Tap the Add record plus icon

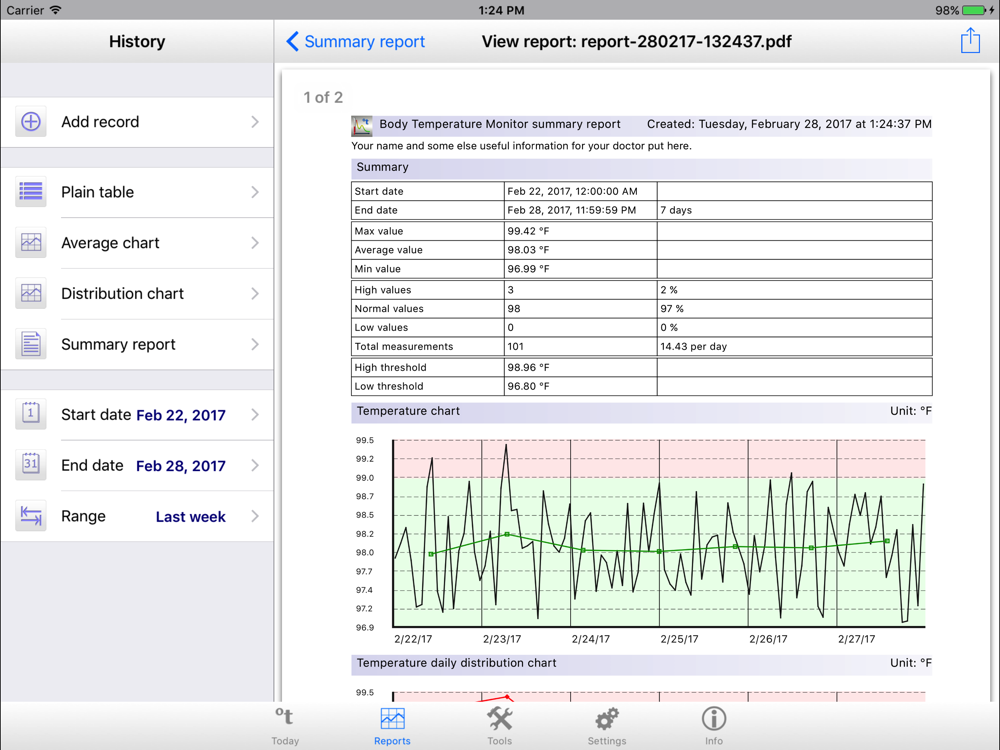pyautogui.click(x=31, y=122)
